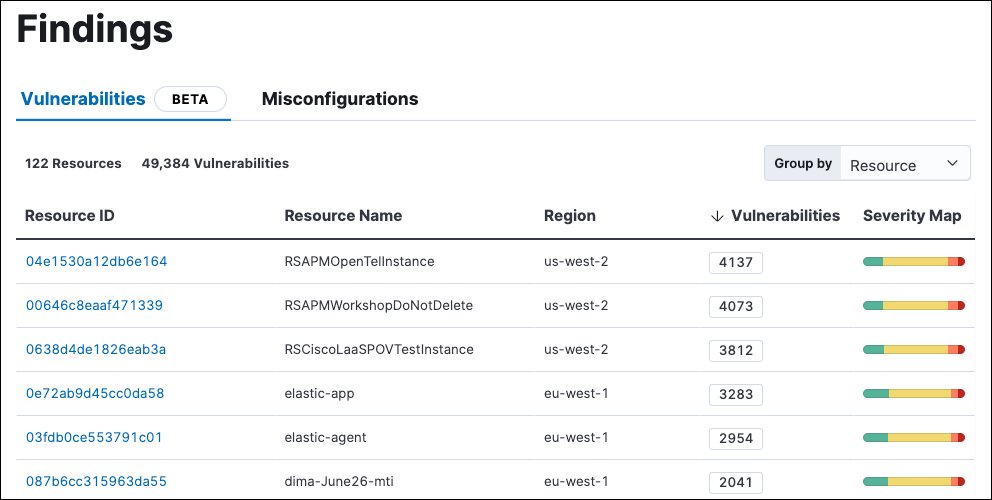This screenshot has height=500, width=992.
Task: Open resource 00646c8eaaf471339
Action: tap(94, 305)
